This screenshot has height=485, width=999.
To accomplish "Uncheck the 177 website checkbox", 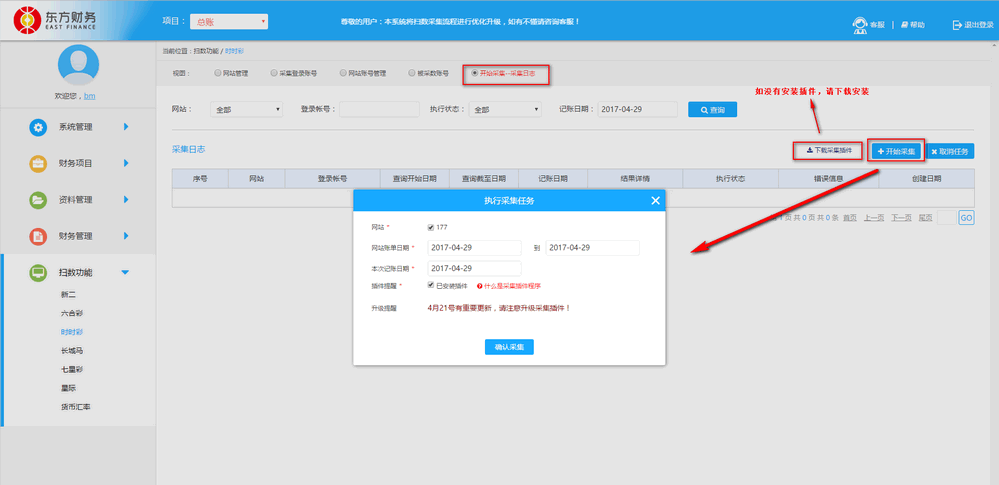I will (x=431, y=227).
